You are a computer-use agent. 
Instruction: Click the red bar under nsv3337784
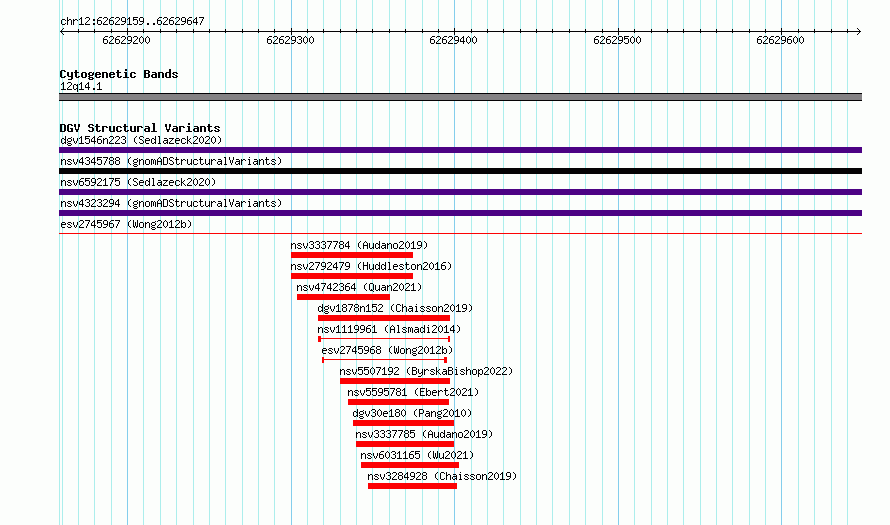(352, 255)
